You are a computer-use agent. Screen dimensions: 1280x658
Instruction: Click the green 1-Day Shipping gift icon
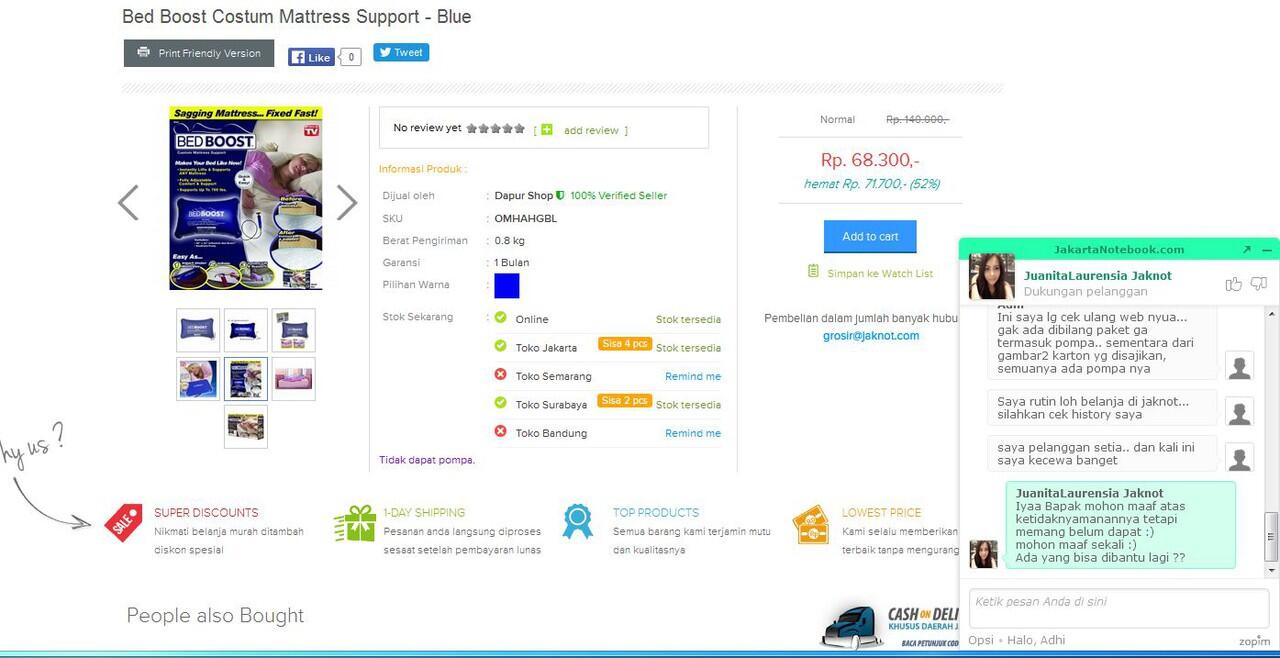pos(354,523)
